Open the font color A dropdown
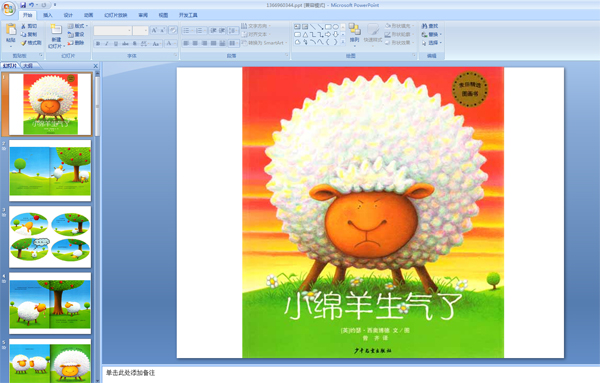Viewport: 600px width, 383px height. coord(171,44)
